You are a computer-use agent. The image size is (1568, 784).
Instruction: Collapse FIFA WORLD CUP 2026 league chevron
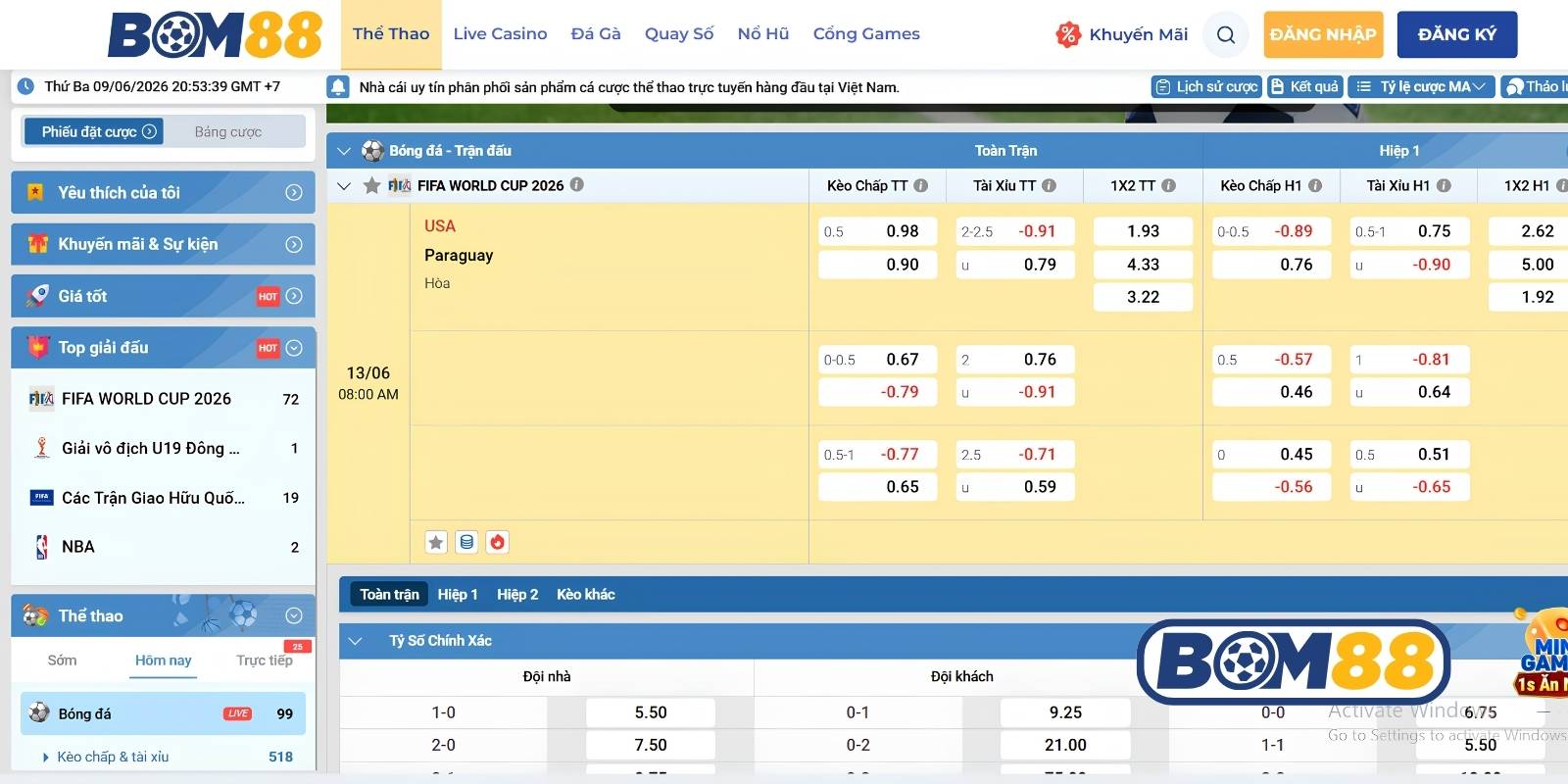[x=344, y=185]
